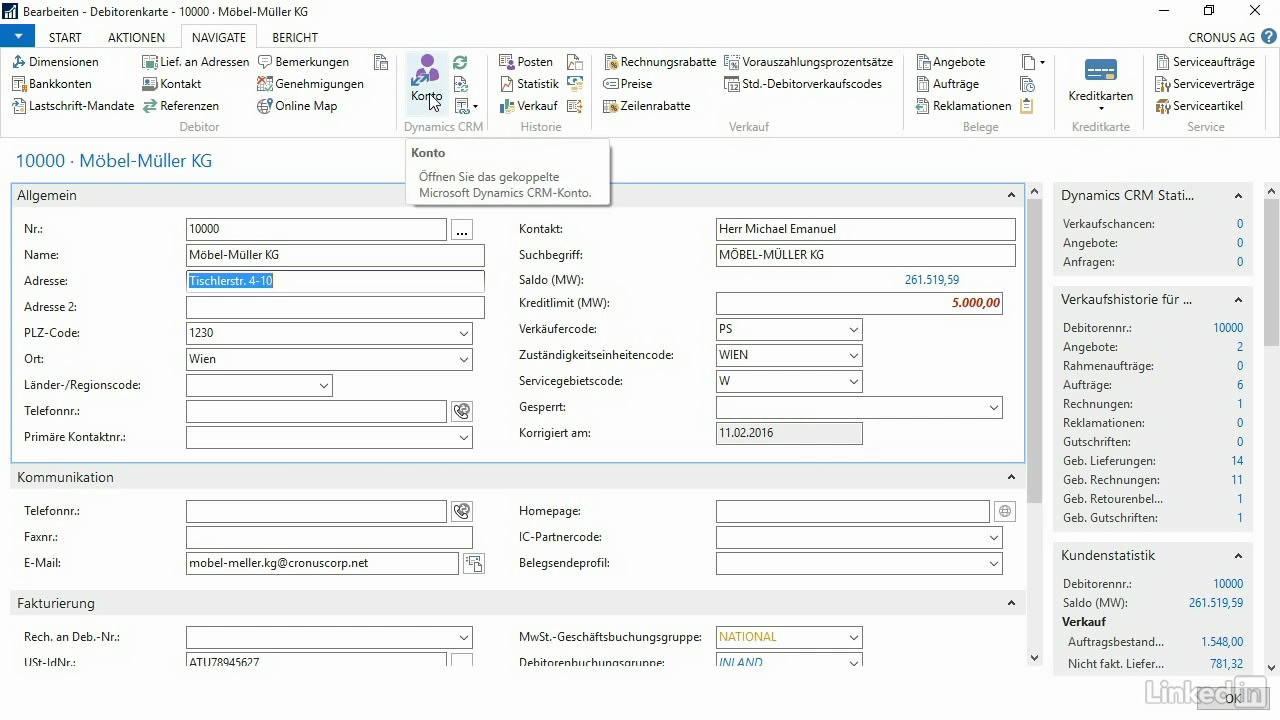
Task: Open the Kontakt ribbon item
Action: click(x=172, y=84)
